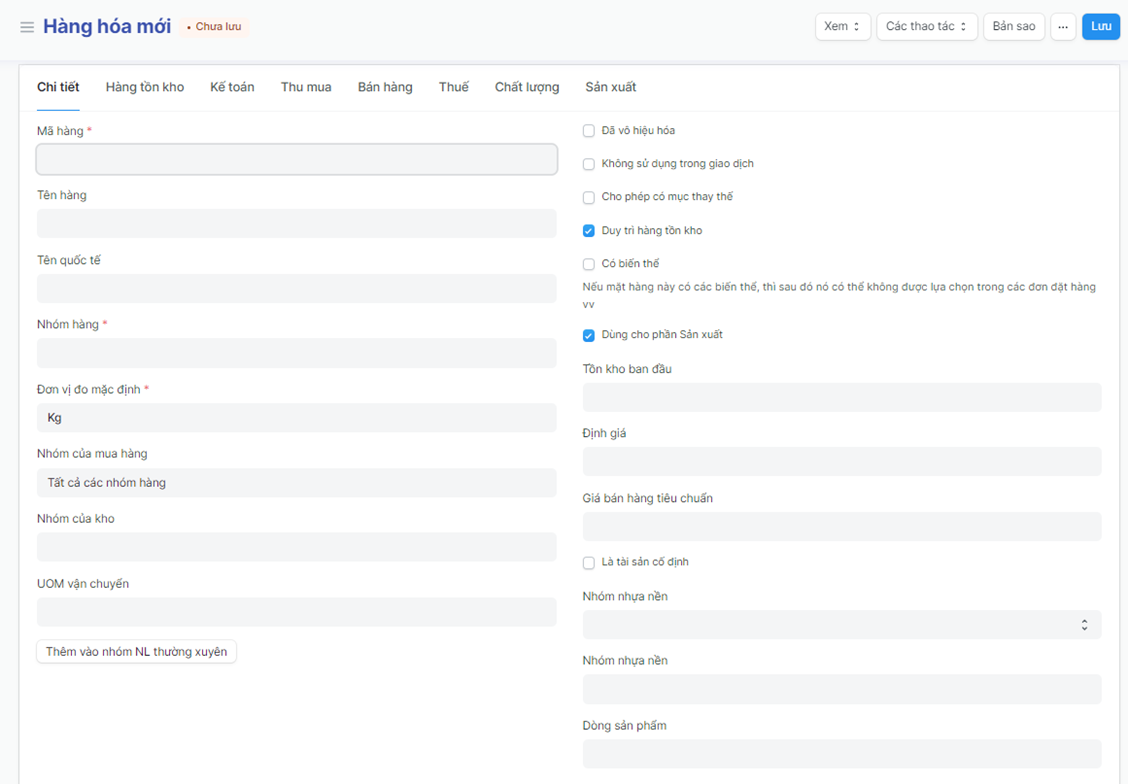The height and width of the screenshot is (784, 1128).
Task: Switch to the Hàng tồn kho tab
Action: coord(145,87)
